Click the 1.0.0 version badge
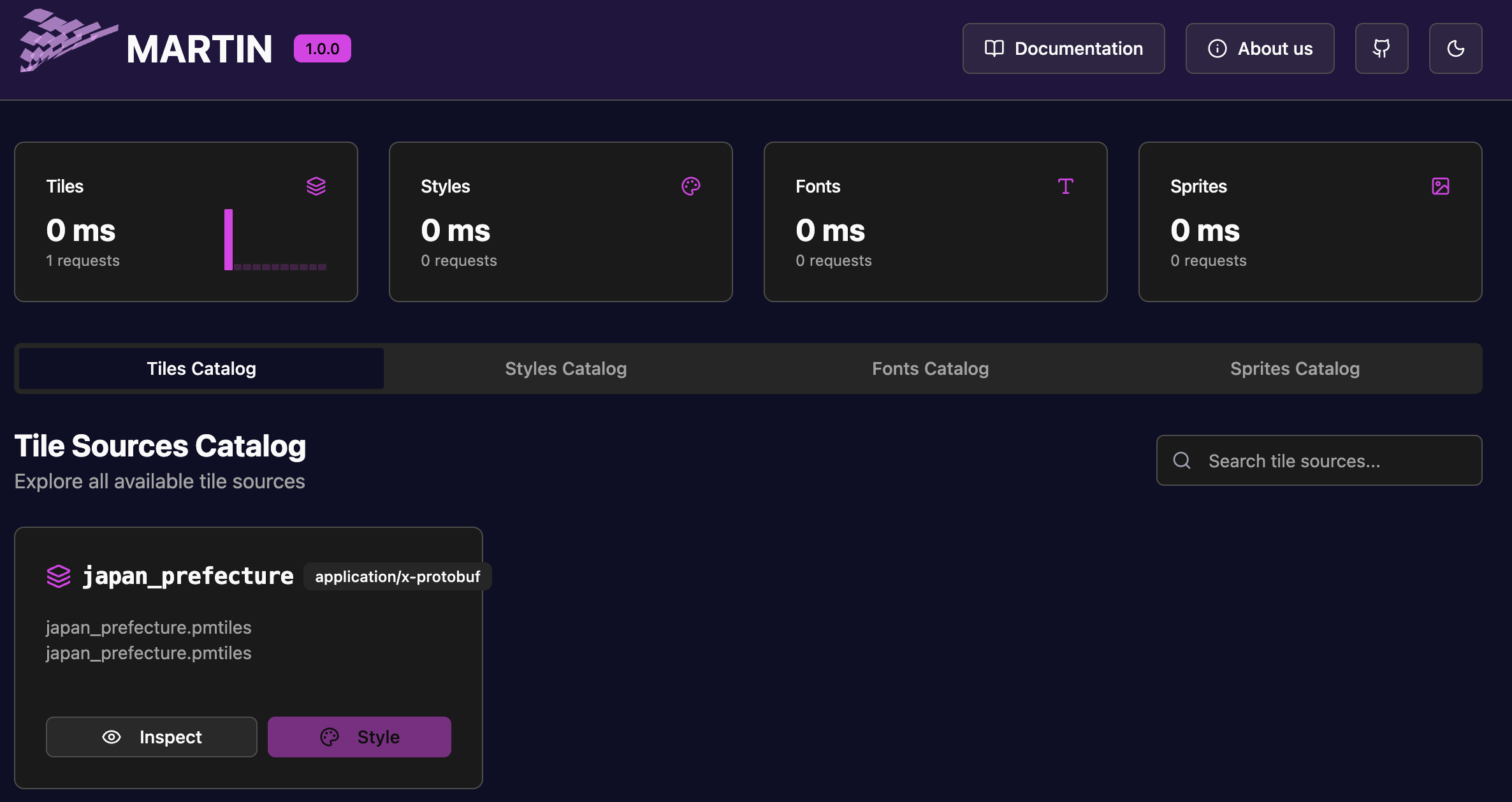This screenshot has width=1512, height=802. click(322, 49)
